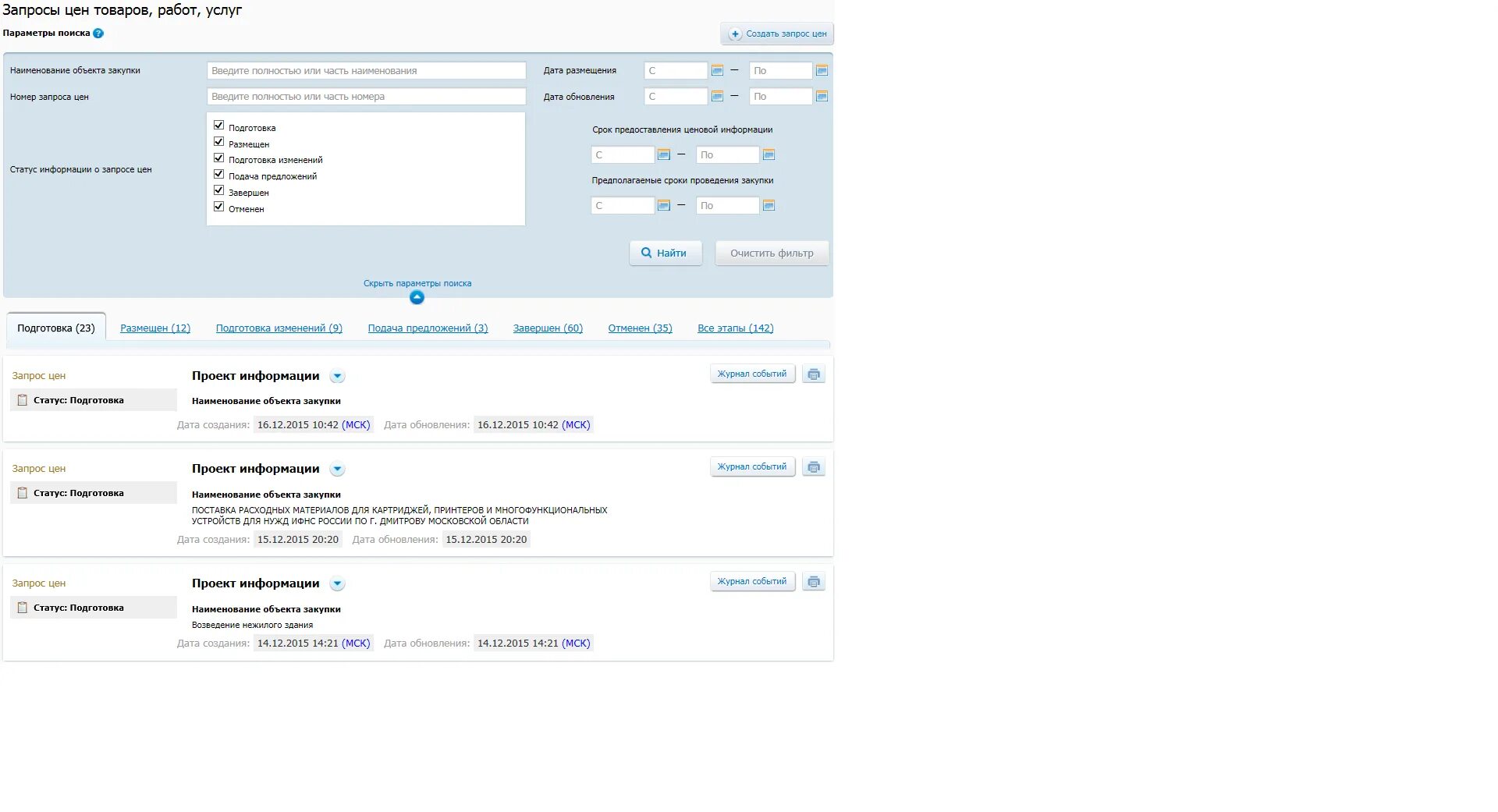This screenshot has height=812, width=1498.
Task: Expand Проект информации menu for Возведение нежилого здания
Action: 337,584
